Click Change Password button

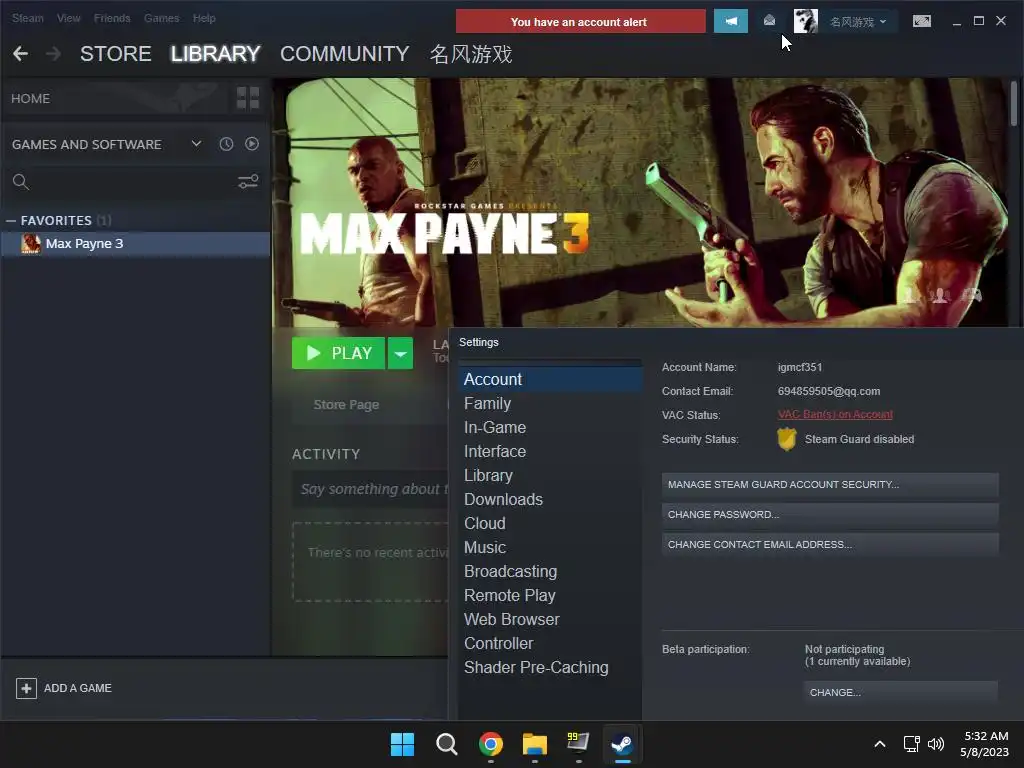point(830,515)
